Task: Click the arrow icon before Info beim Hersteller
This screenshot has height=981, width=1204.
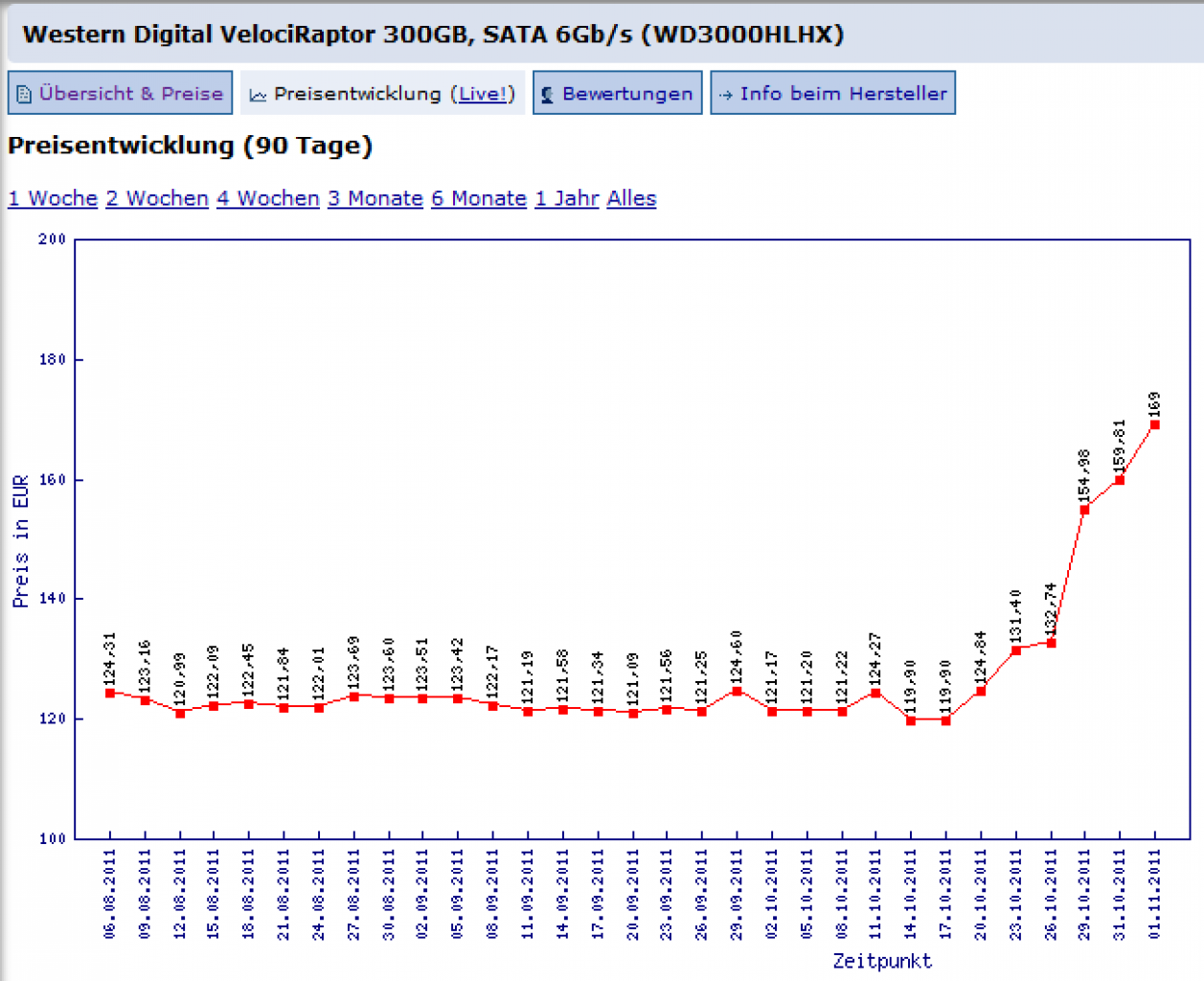Action: click(726, 94)
